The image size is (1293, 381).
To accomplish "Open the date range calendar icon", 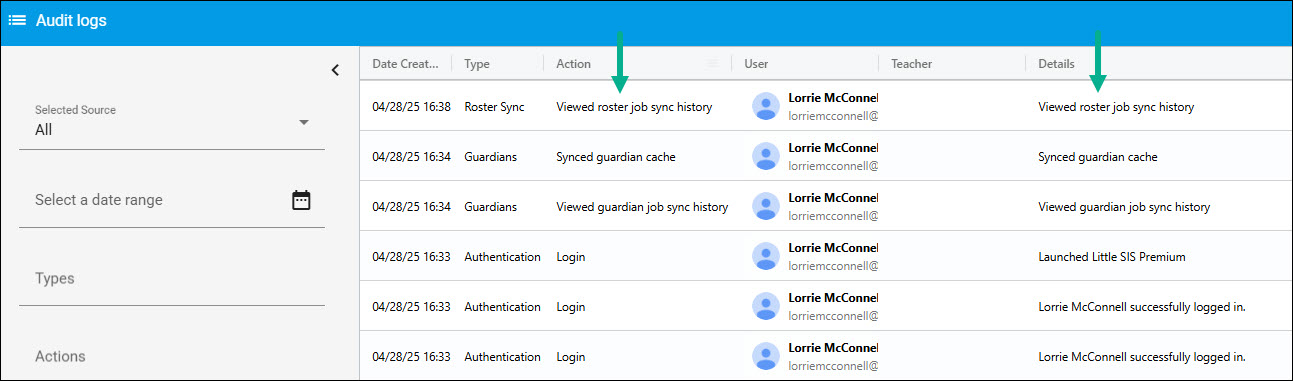I will tap(301, 200).
